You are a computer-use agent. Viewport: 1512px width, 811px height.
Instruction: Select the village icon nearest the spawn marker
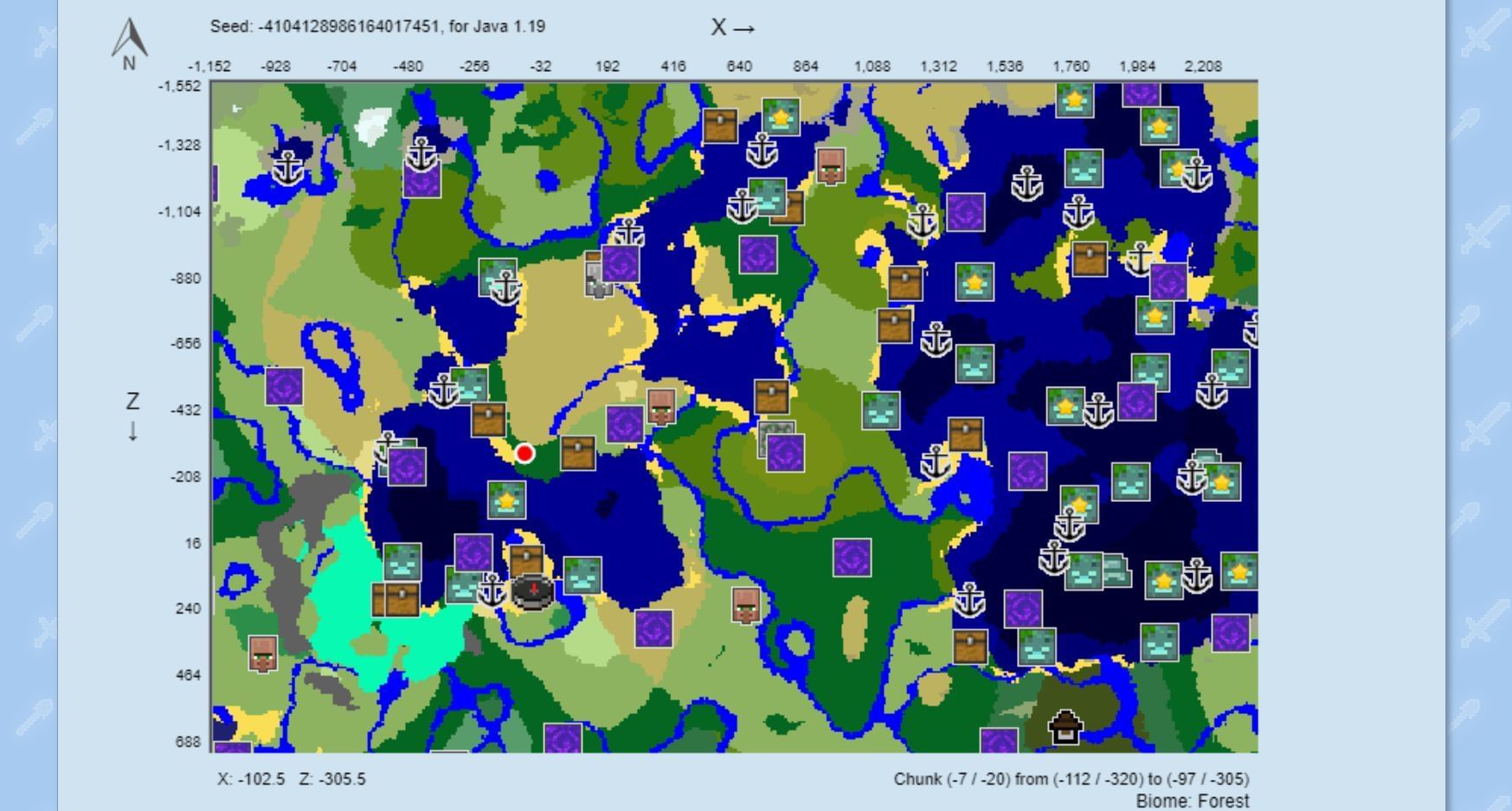click(x=661, y=408)
